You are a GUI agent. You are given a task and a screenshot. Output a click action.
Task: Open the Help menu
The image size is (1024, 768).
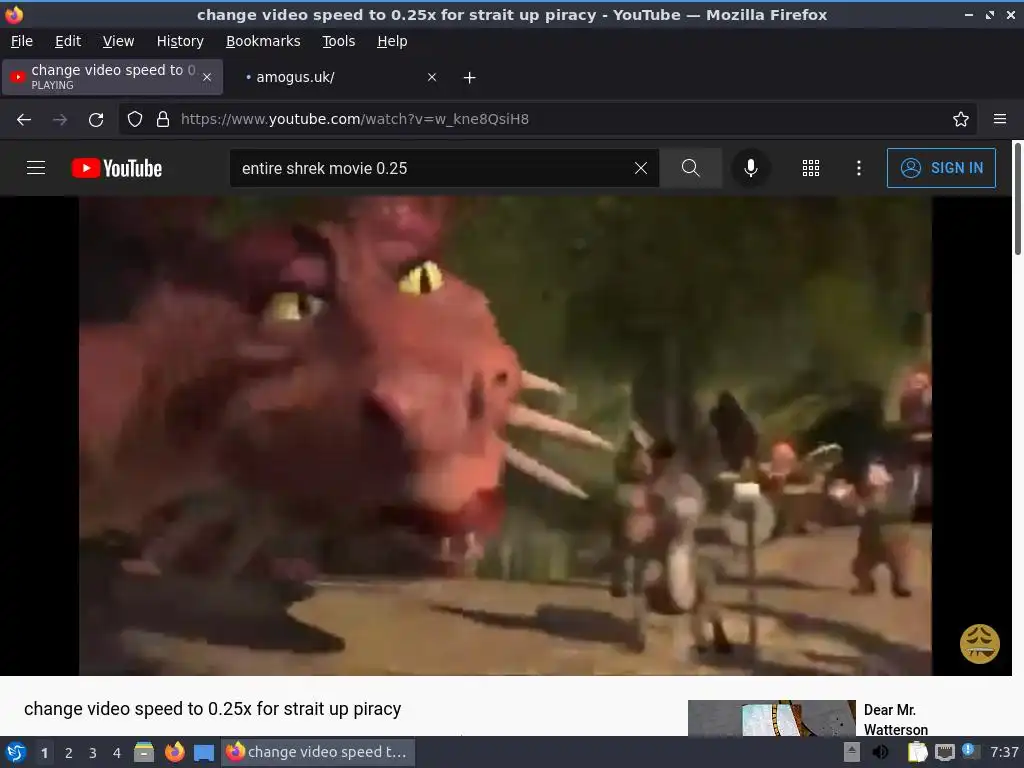pos(392,41)
